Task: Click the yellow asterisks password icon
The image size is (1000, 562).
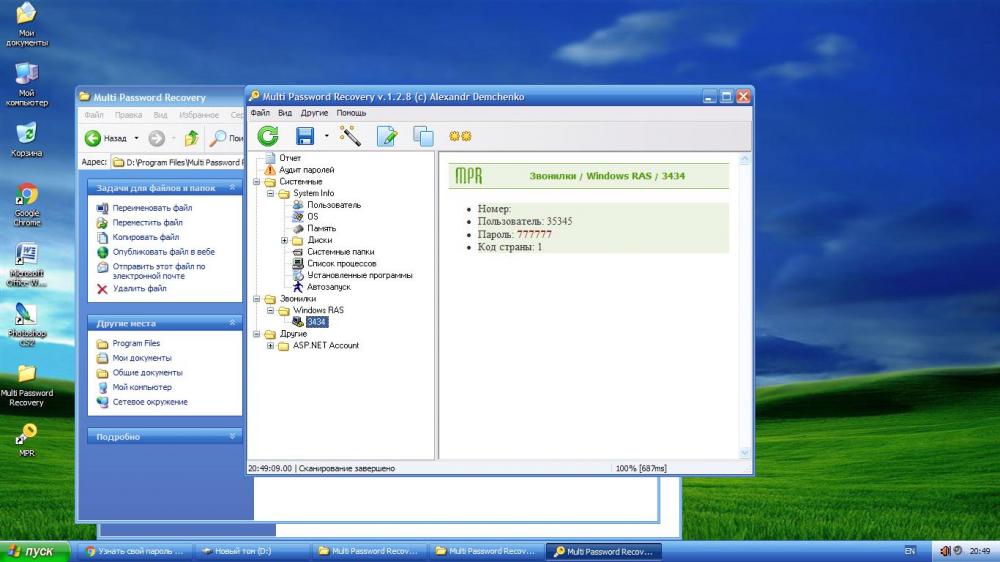Action: (x=460, y=136)
